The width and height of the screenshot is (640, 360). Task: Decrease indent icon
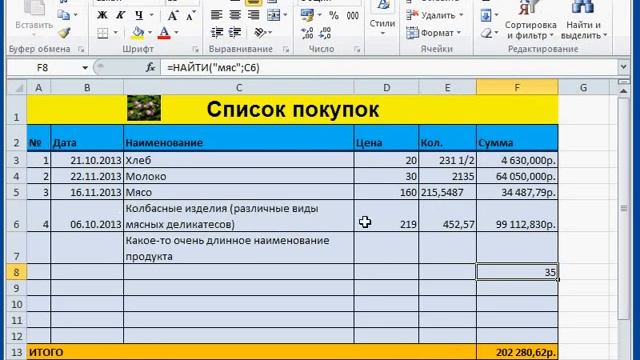click(217, 33)
